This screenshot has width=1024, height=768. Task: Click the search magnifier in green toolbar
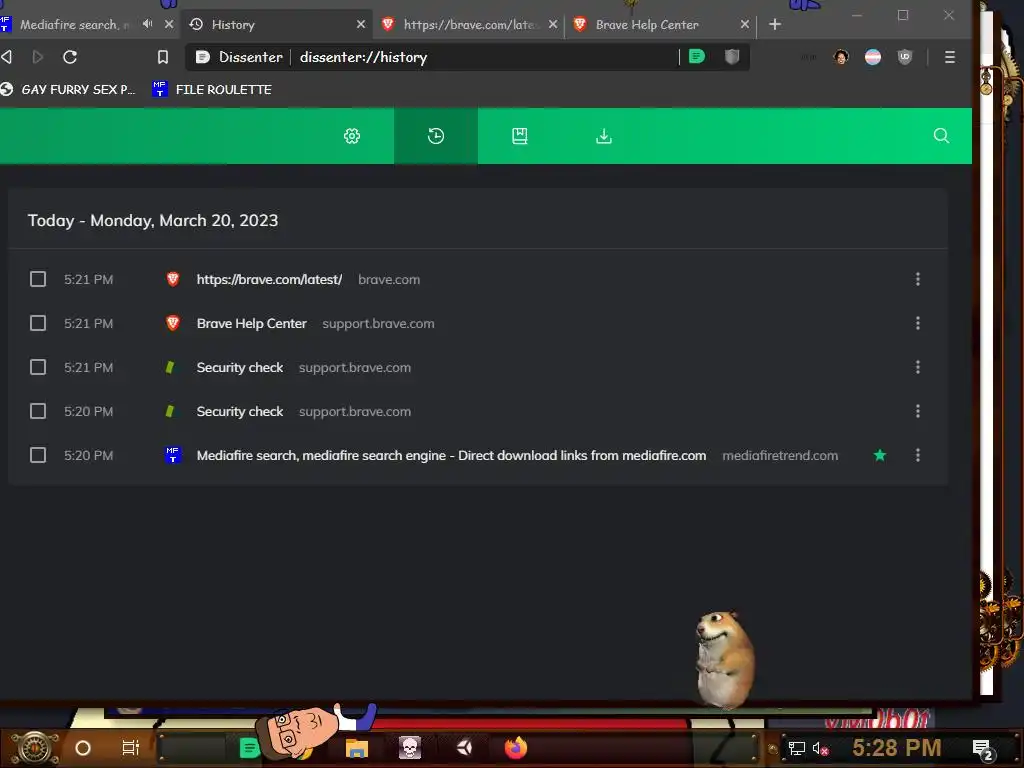click(941, 135)
